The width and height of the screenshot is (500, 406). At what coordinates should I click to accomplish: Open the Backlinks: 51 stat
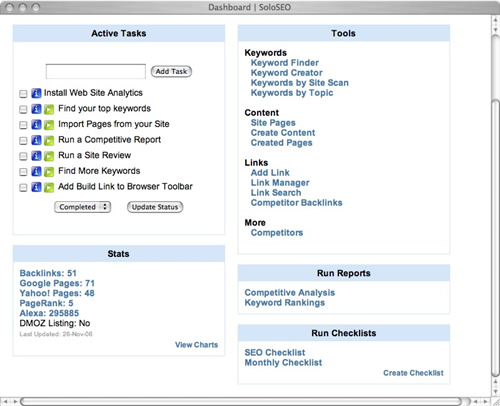(x=48, y=273)
